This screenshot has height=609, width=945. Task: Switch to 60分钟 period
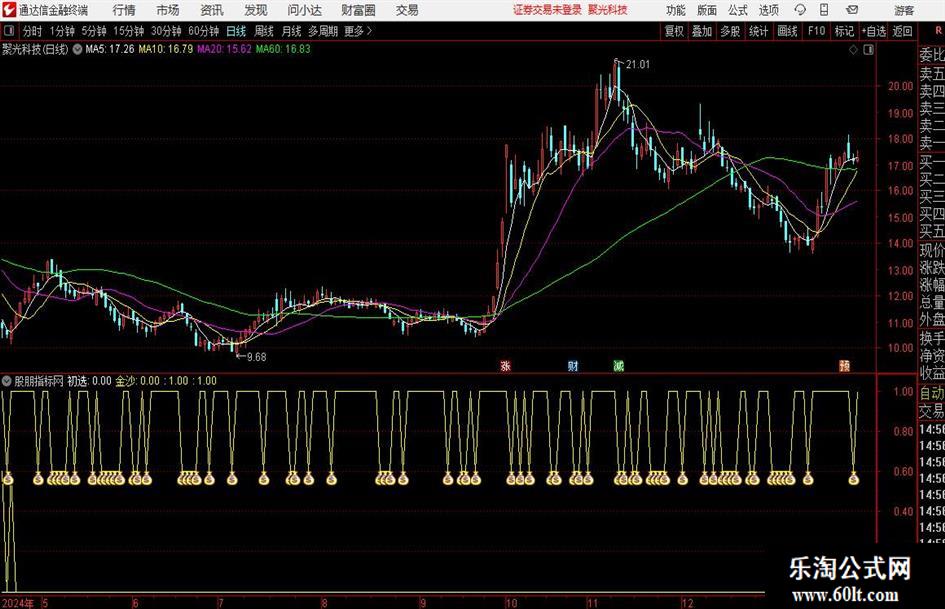204,31
